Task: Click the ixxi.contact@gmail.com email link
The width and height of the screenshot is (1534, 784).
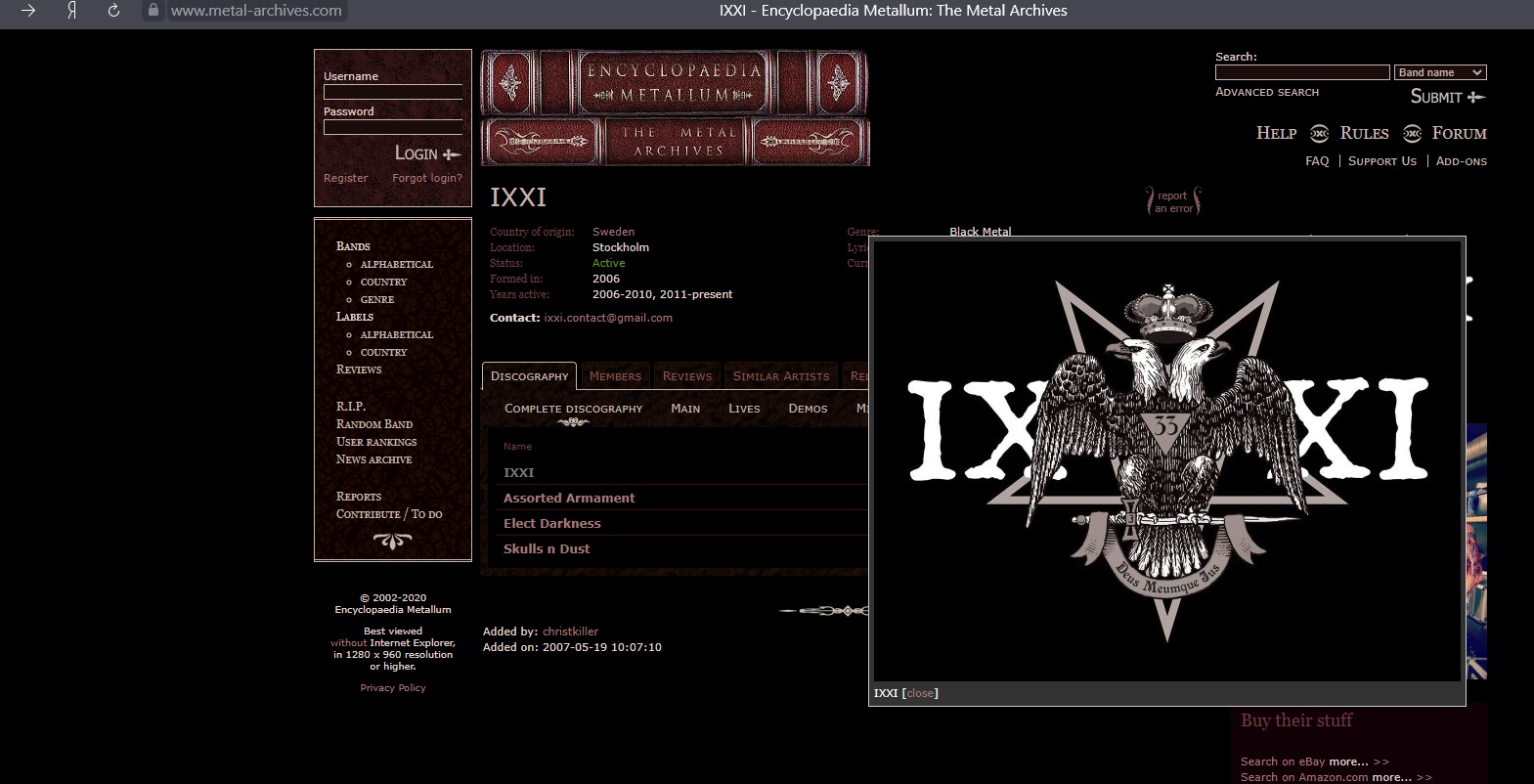Action: point(608,318)
